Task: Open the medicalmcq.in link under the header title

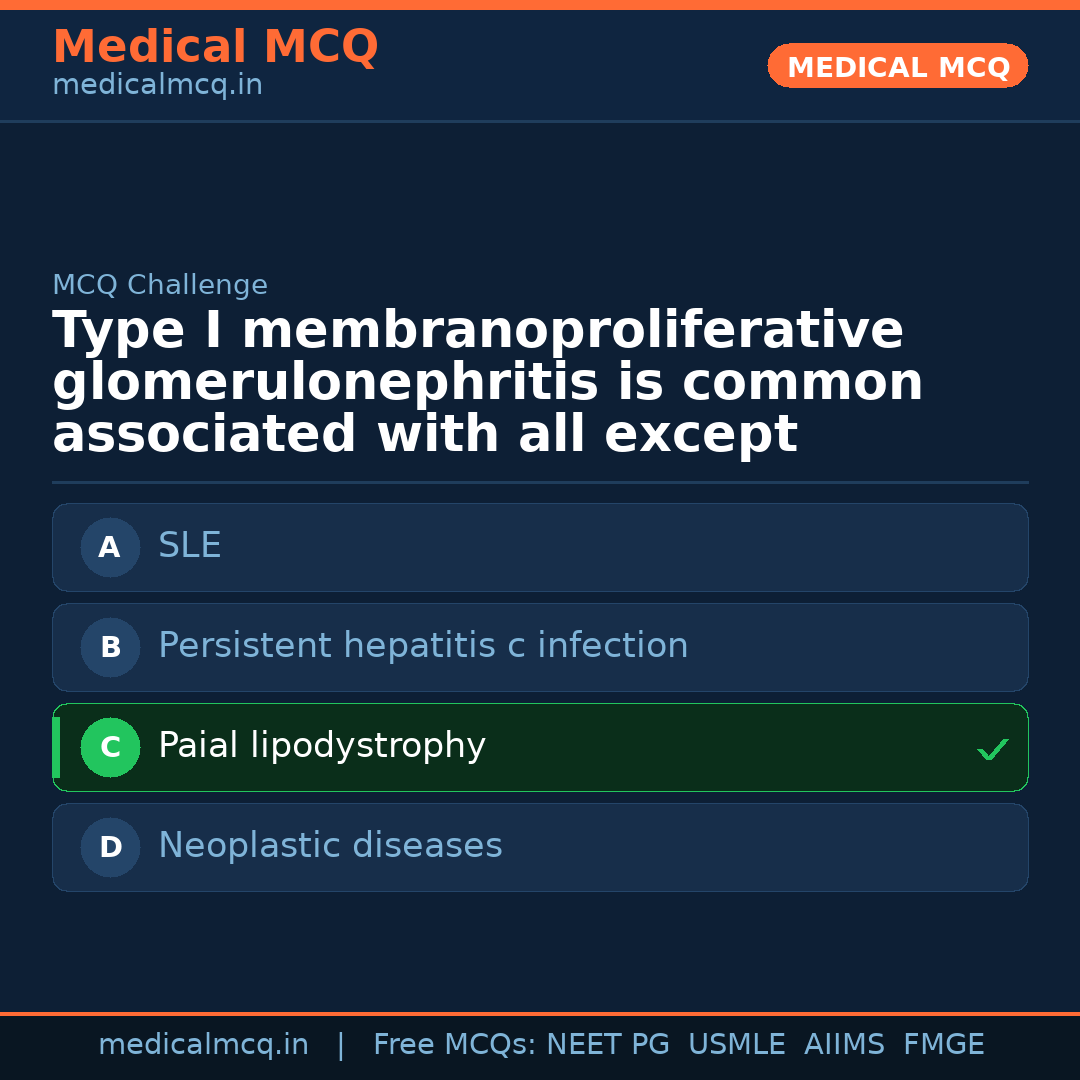Action: (x=157, y=85)
